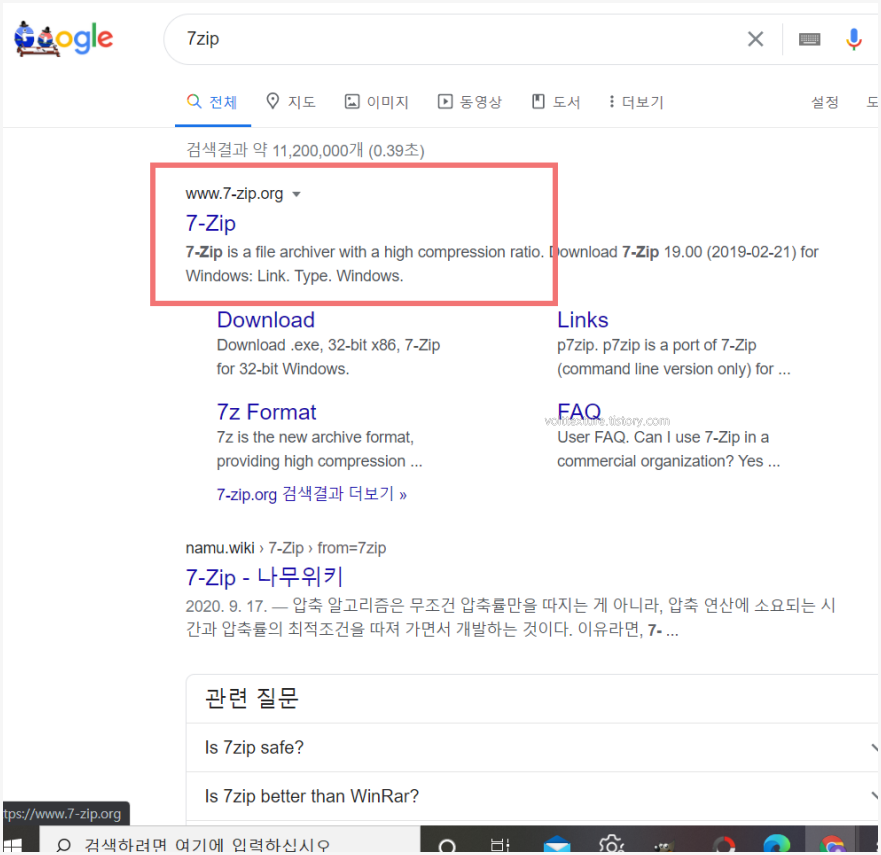
Task: Click the result count '검색결과 약 11,200,000개'
Action: tap(275, 150)
